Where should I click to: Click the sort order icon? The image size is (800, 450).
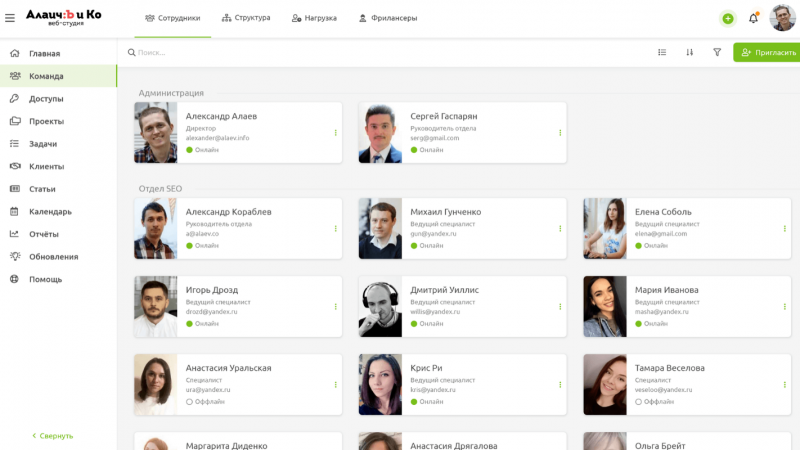click(x=689, y=52)
